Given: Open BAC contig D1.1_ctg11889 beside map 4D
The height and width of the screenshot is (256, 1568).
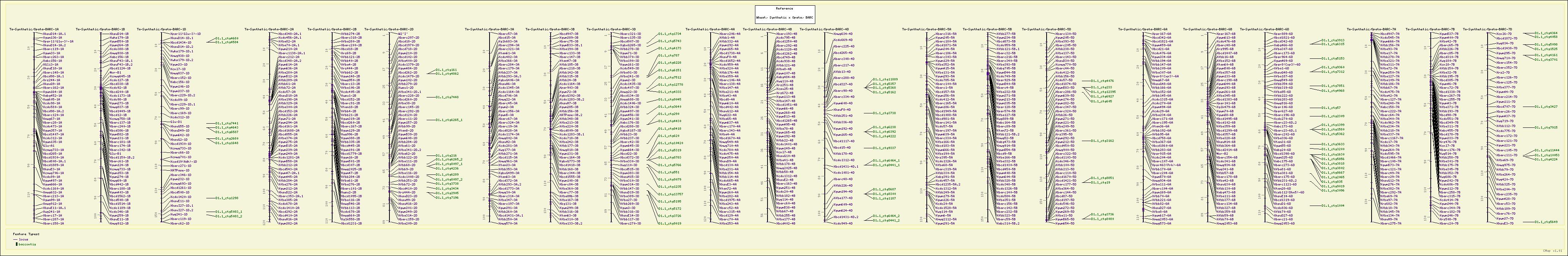Looking at the screenshot, I should (x=885, y=79).
